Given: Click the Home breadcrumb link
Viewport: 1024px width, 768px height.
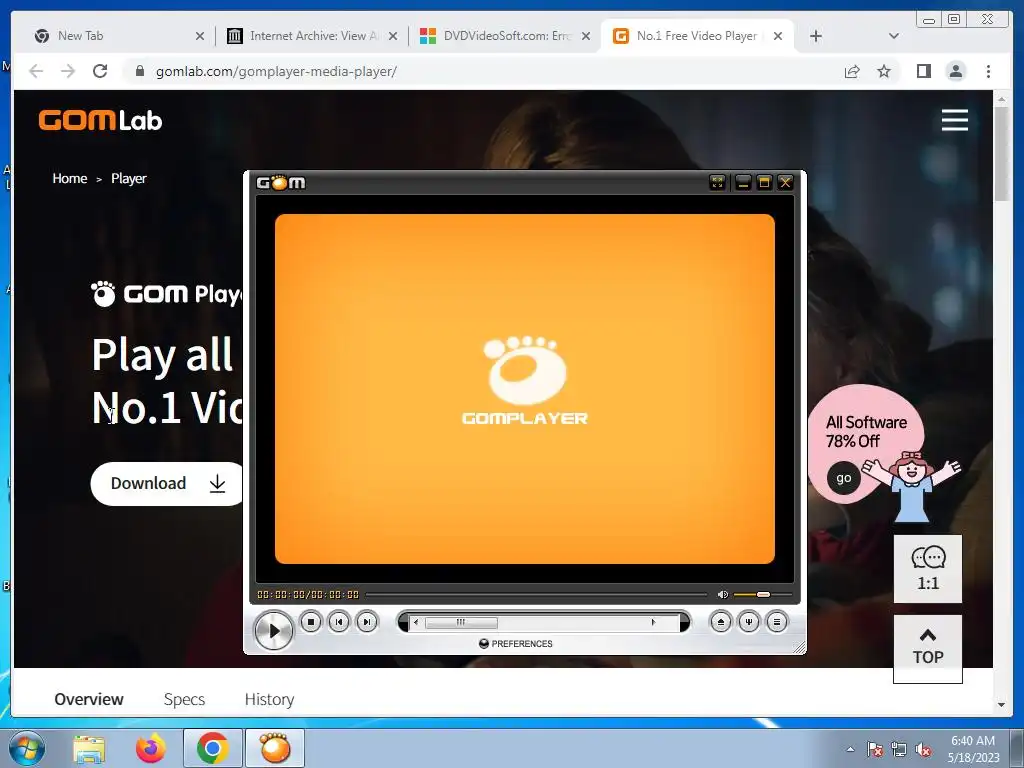Looking at the screenshot, I should 70,178.
